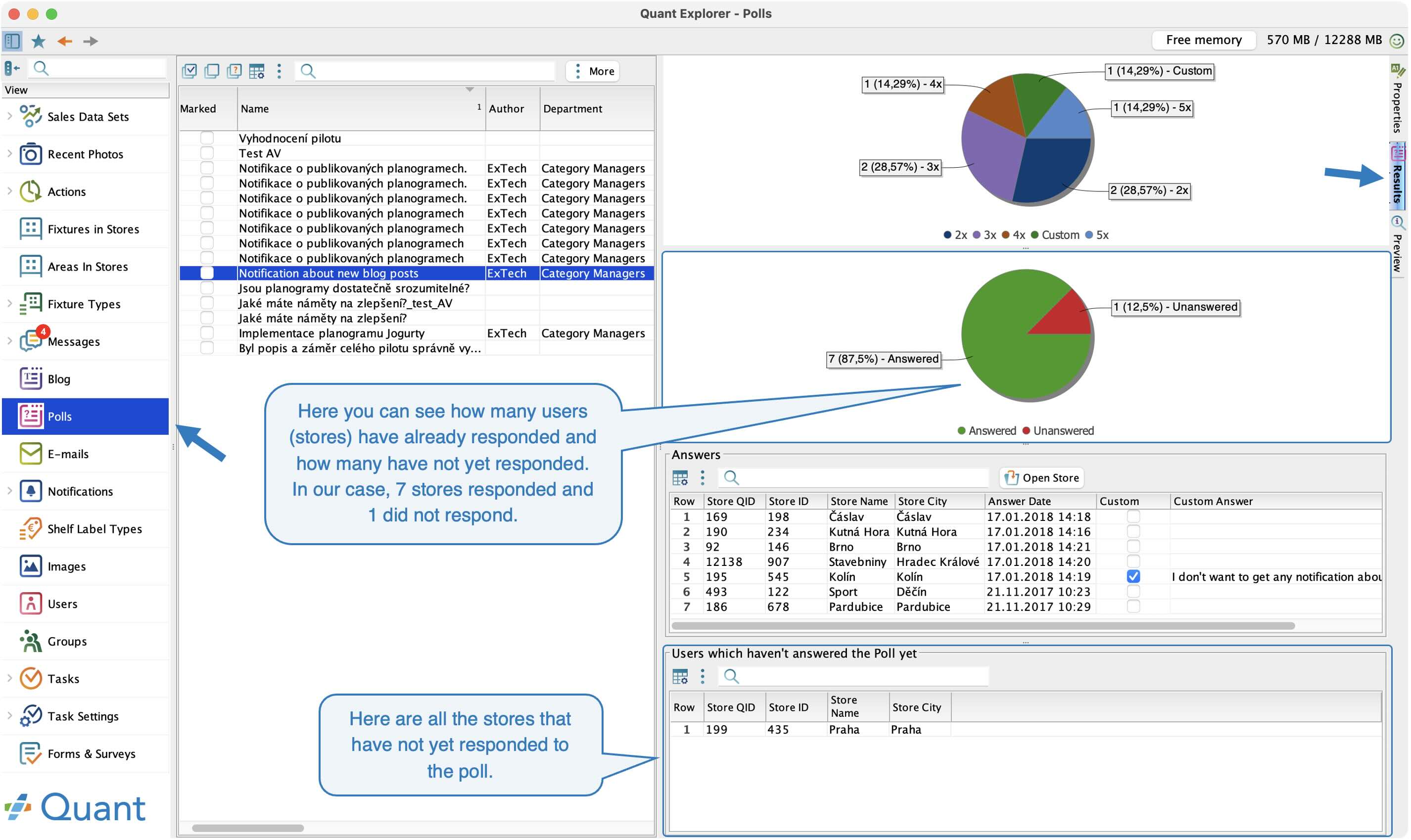Expand Messages tree node
The width and height of the screenshot is (1411, 840).
pos(9,341)
